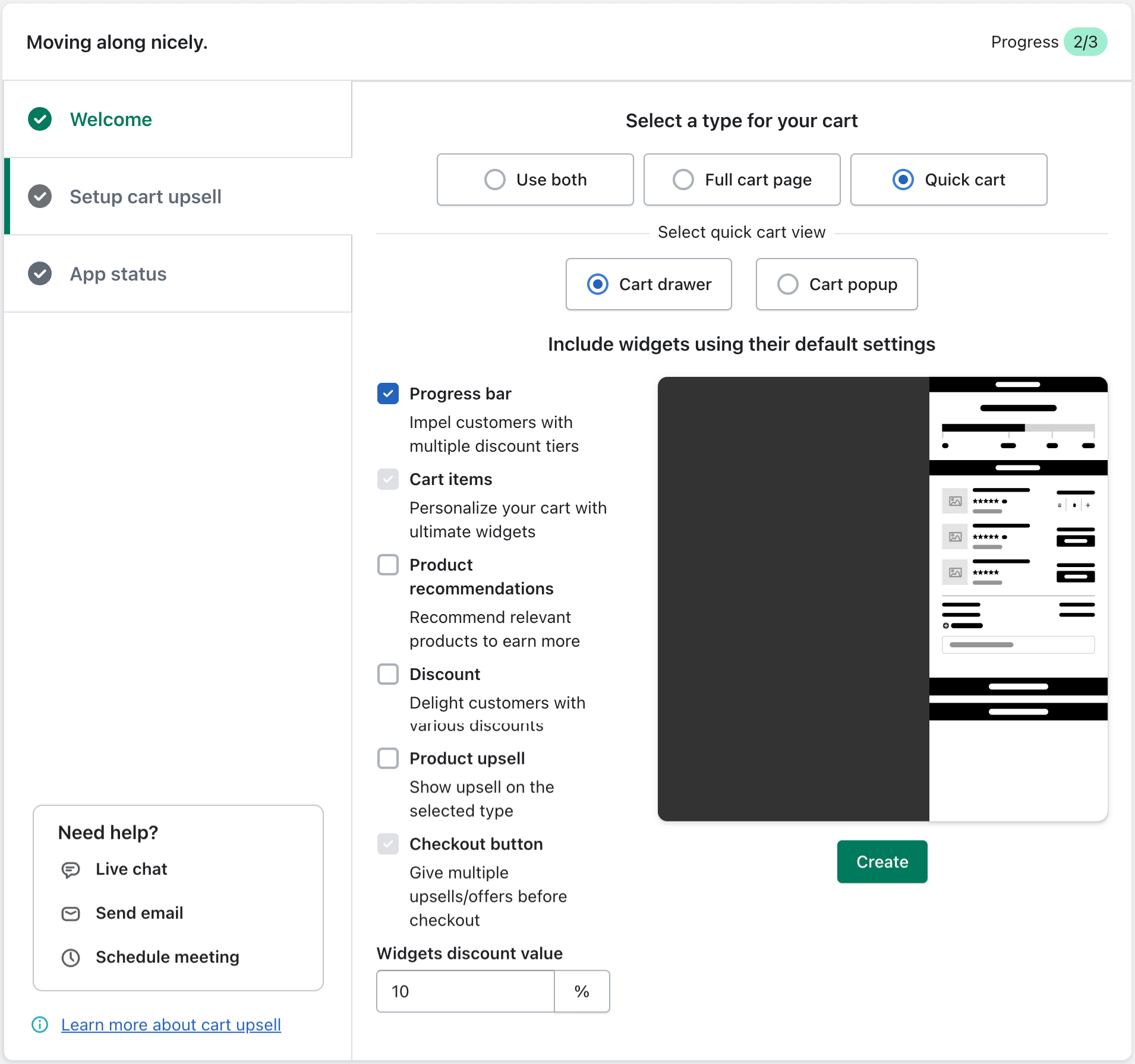The height and width of the screenshot is (1064, 1135).
Task: Click the disabled Cart items checkbox
Action: tap(388, 479)
